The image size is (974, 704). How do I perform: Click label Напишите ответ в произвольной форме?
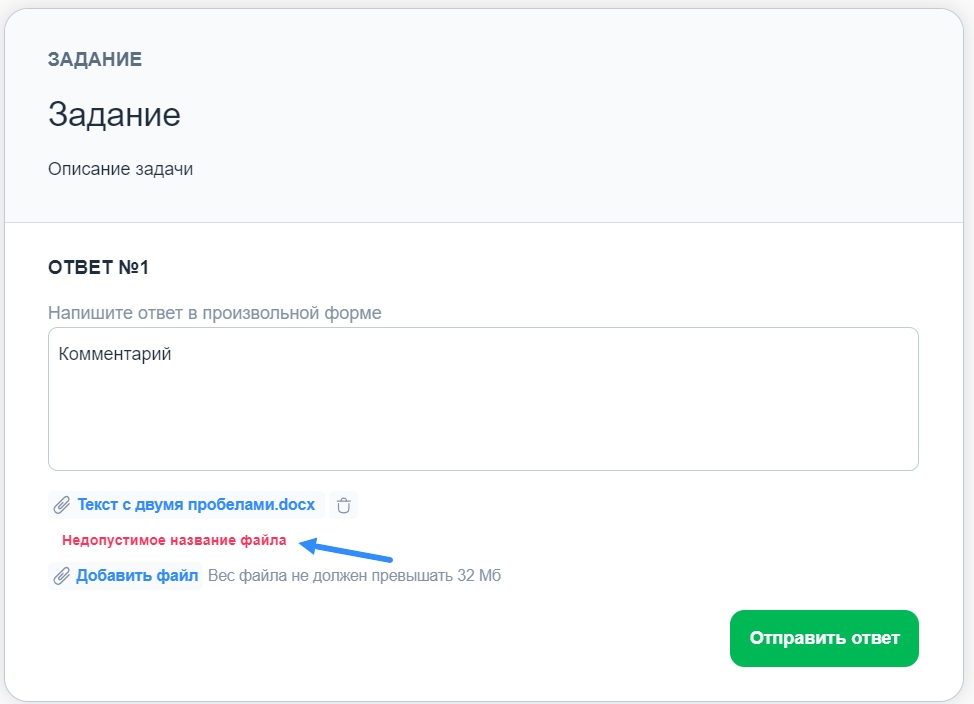[x=215, y=313]
